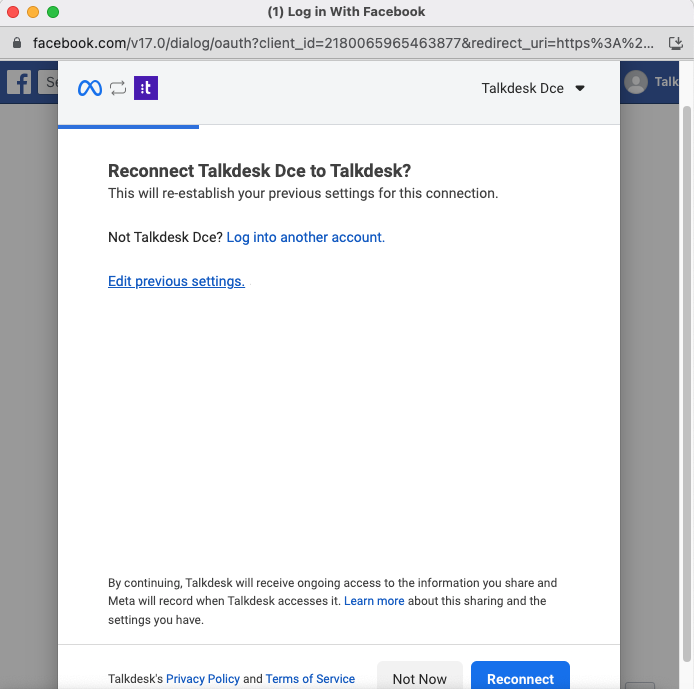Screen dimensions: 694x689
Task: Close the window with red button
Action: tap(13, 12)
